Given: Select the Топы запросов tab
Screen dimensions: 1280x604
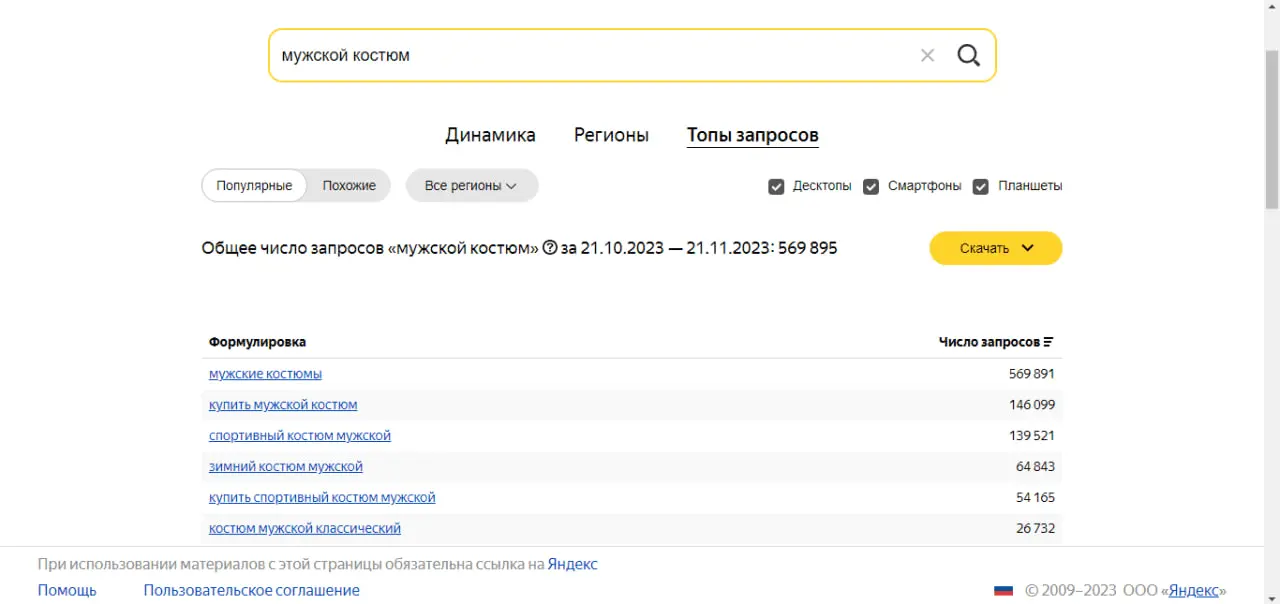Looking at the screenshot, I should 752,135.
